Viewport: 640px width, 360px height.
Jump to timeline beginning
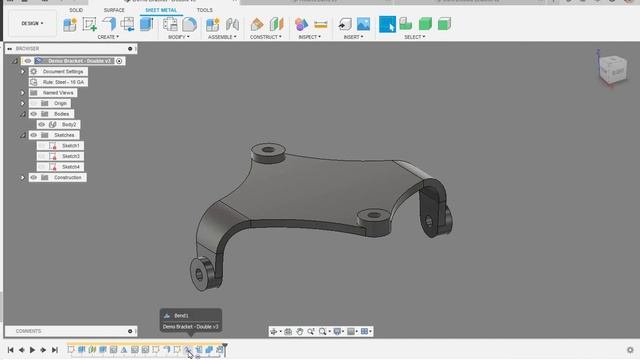[x=11, y=350]
